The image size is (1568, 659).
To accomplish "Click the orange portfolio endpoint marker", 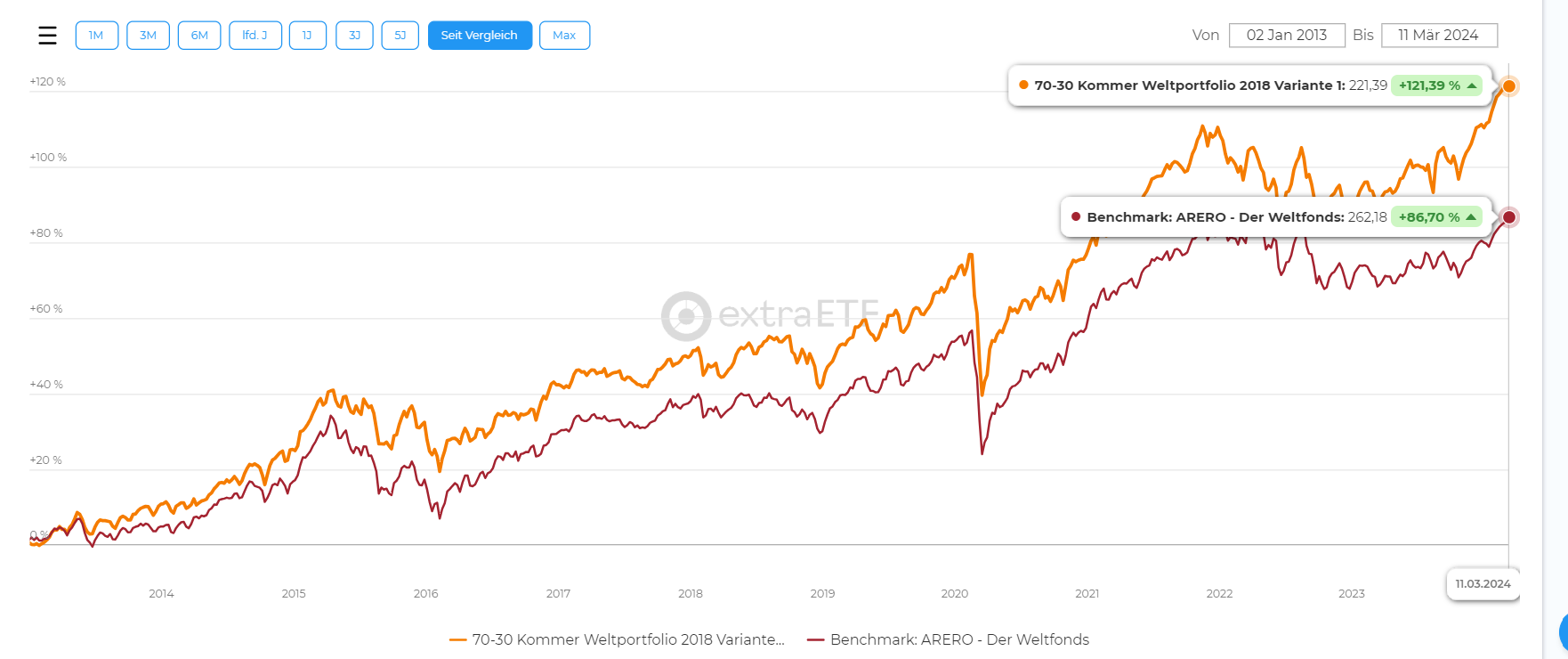I will [1508, 86].
